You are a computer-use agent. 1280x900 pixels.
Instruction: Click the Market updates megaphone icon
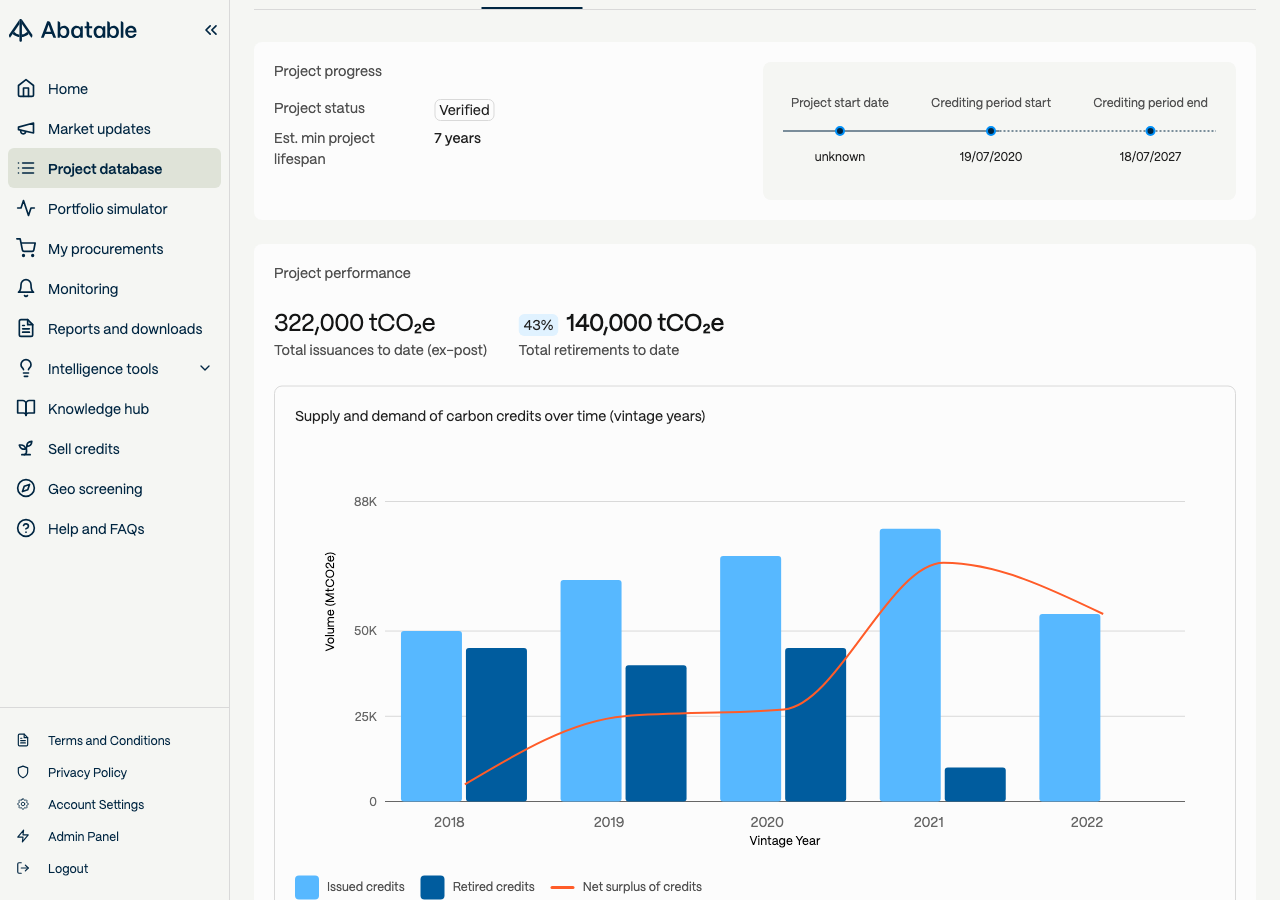pyautogui.click(x=27, y=129)
